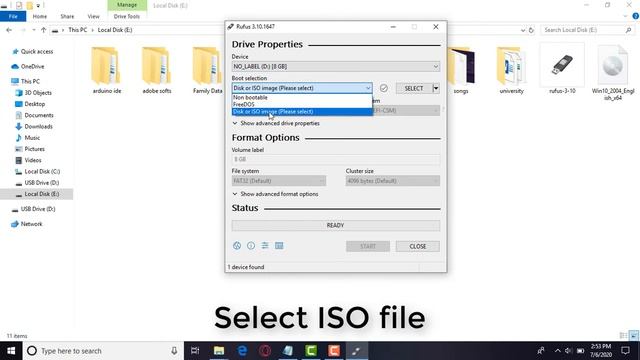
Task: Click the SELECT button
Action: 414,88
